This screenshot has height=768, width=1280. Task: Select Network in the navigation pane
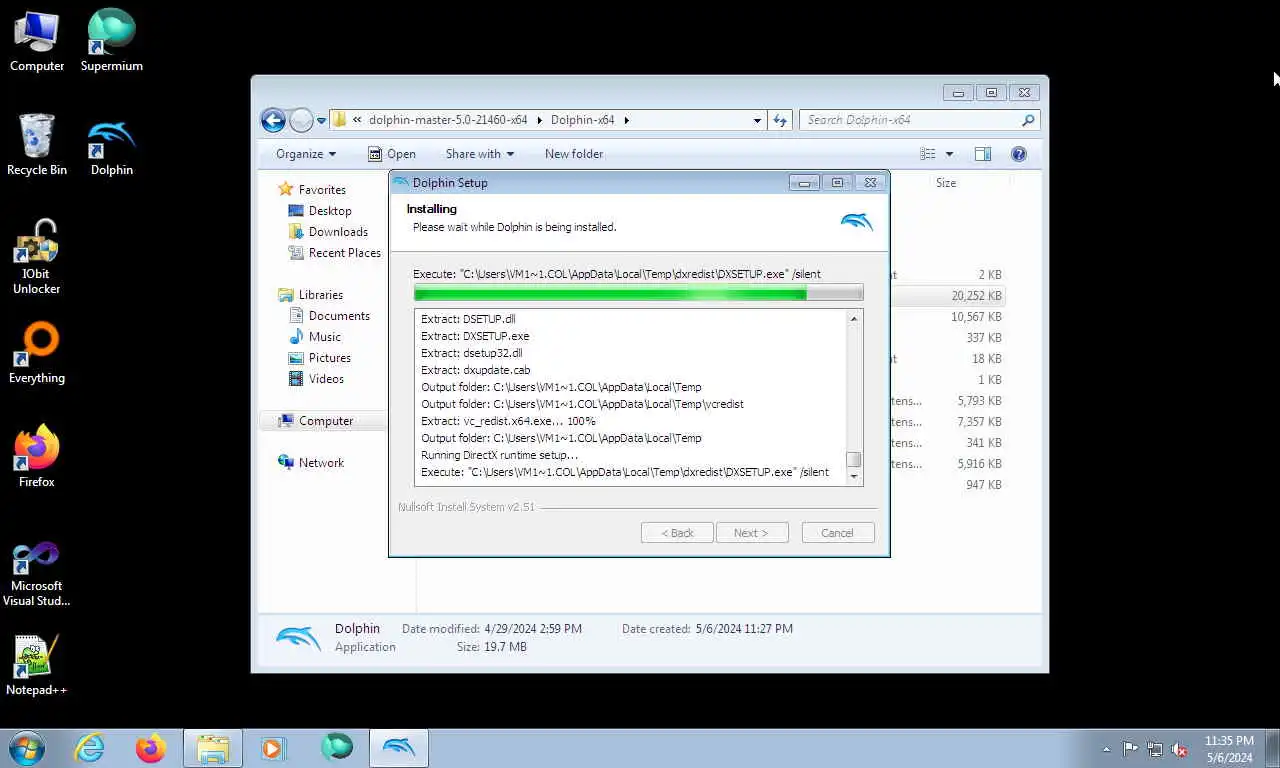[x=321, y=463]
